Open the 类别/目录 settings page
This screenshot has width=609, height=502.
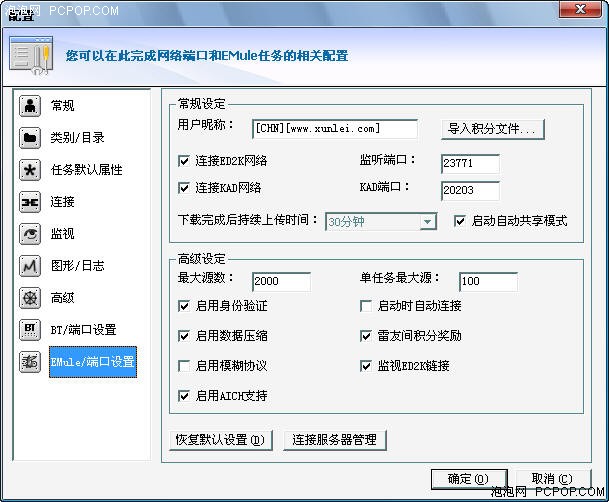coord(77,137)
